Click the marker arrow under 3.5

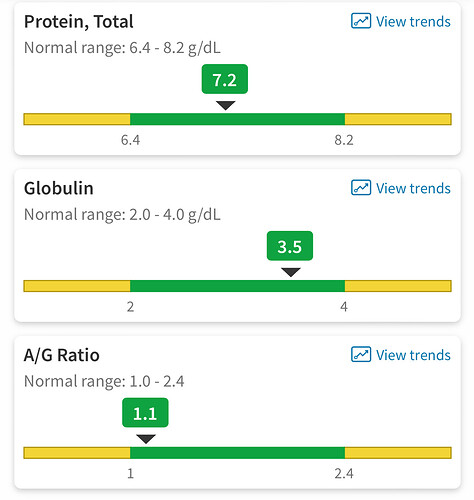[x=291, y=272]
